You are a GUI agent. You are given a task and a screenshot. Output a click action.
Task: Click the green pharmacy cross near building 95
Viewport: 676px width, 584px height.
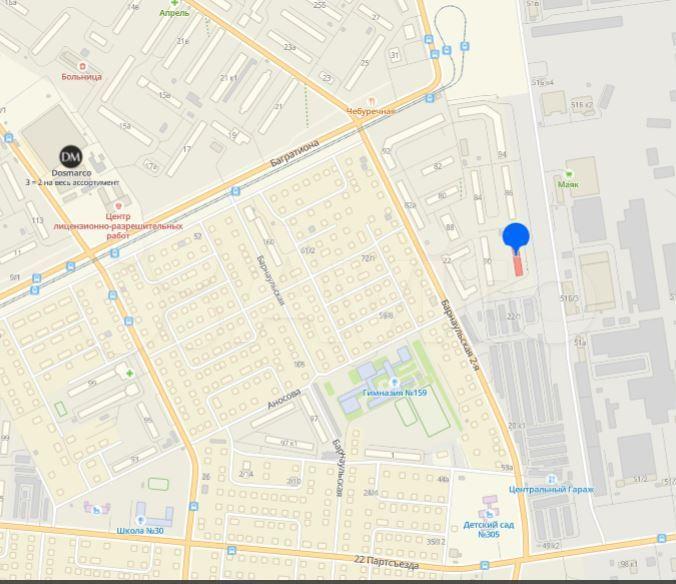[129, 374]
